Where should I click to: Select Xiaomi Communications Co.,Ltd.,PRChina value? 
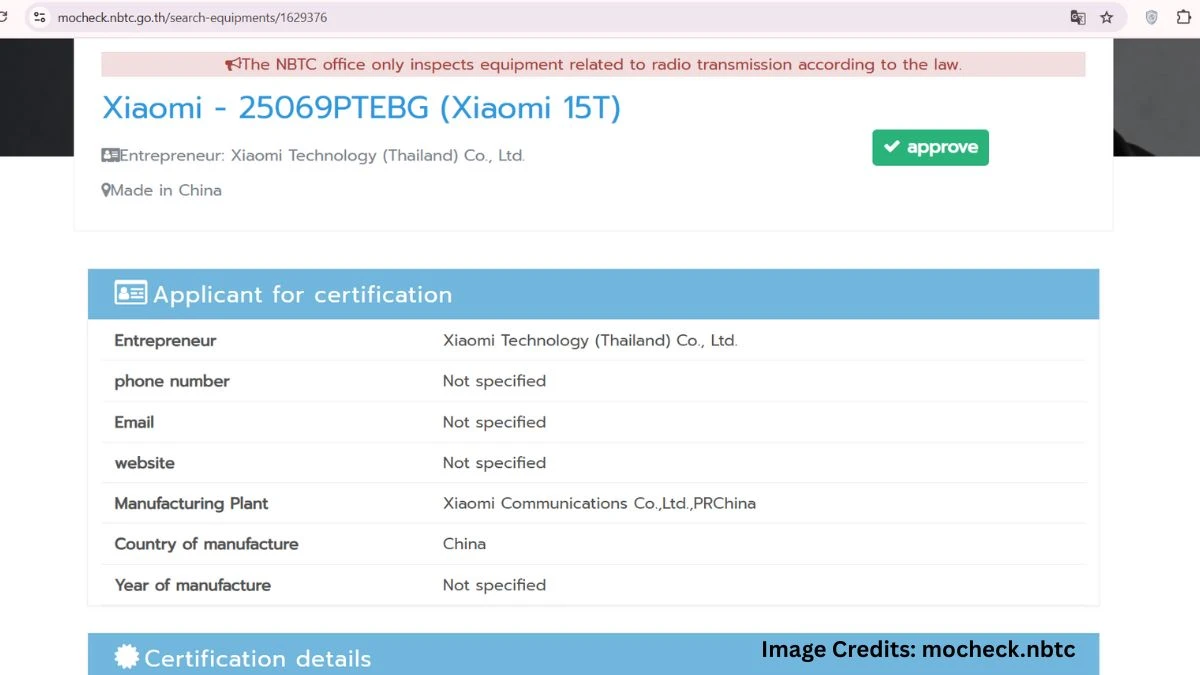[x=599, y=503]
